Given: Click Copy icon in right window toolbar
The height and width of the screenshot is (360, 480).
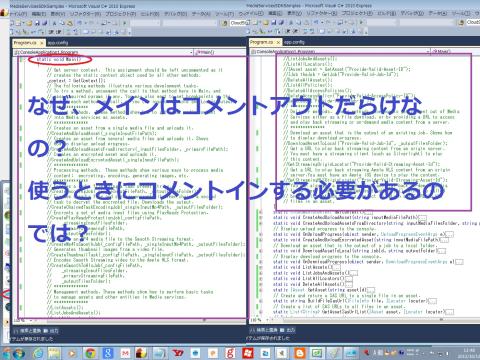Looking at the screenshot, I should (299, 23).
